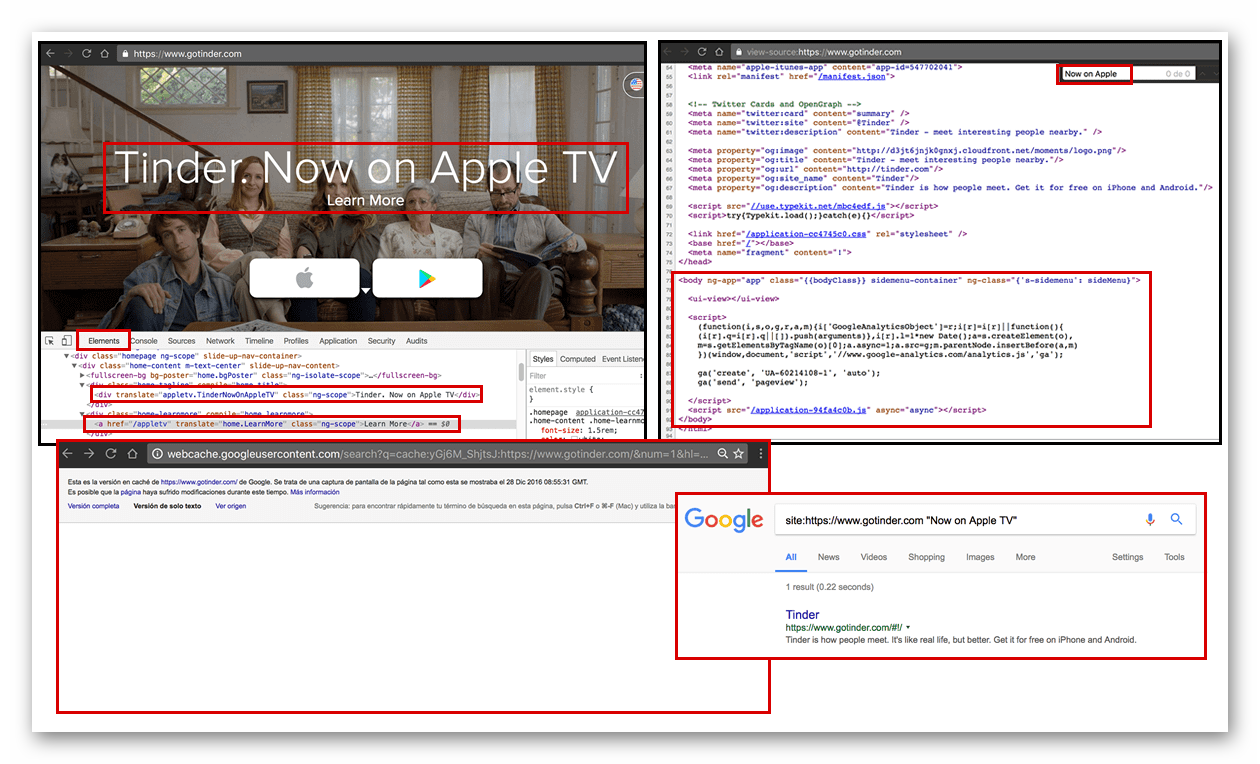Open the dropdown arrow beside Tinder result URL
The width and height of the screenshot is (1260, 764).
(x=908, y=627)
